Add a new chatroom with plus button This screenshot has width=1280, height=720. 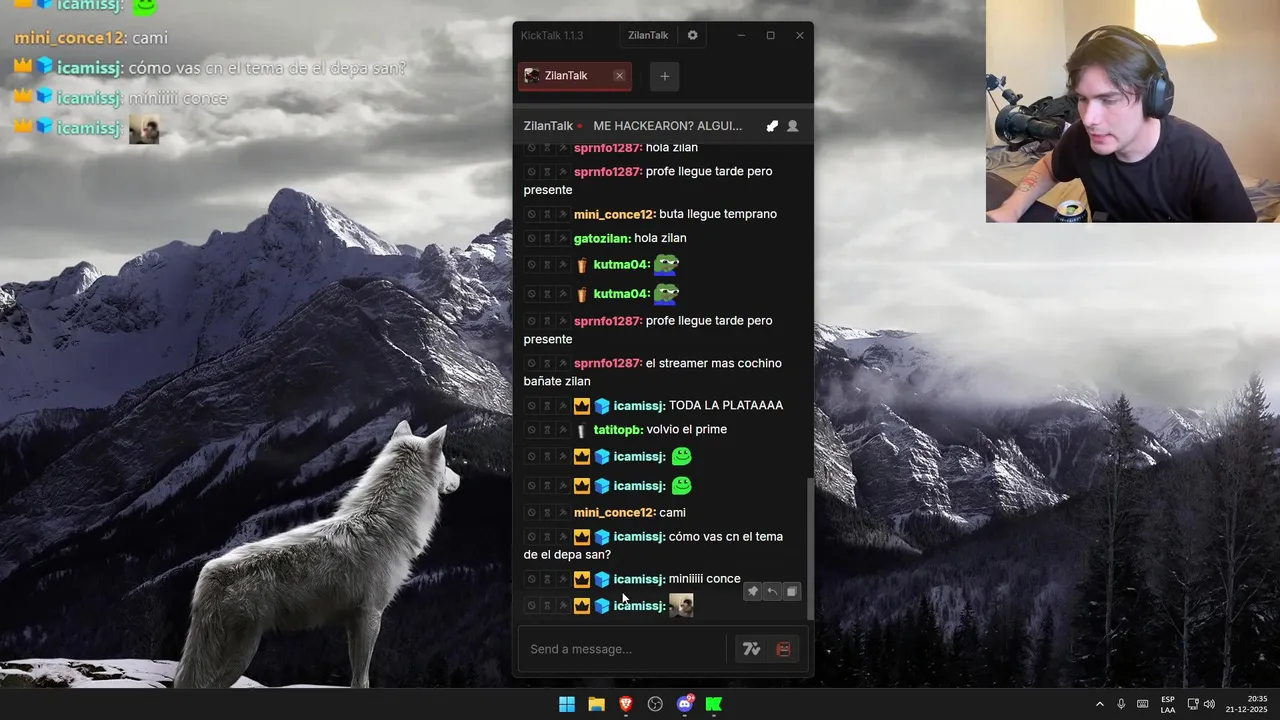point(664,76)
